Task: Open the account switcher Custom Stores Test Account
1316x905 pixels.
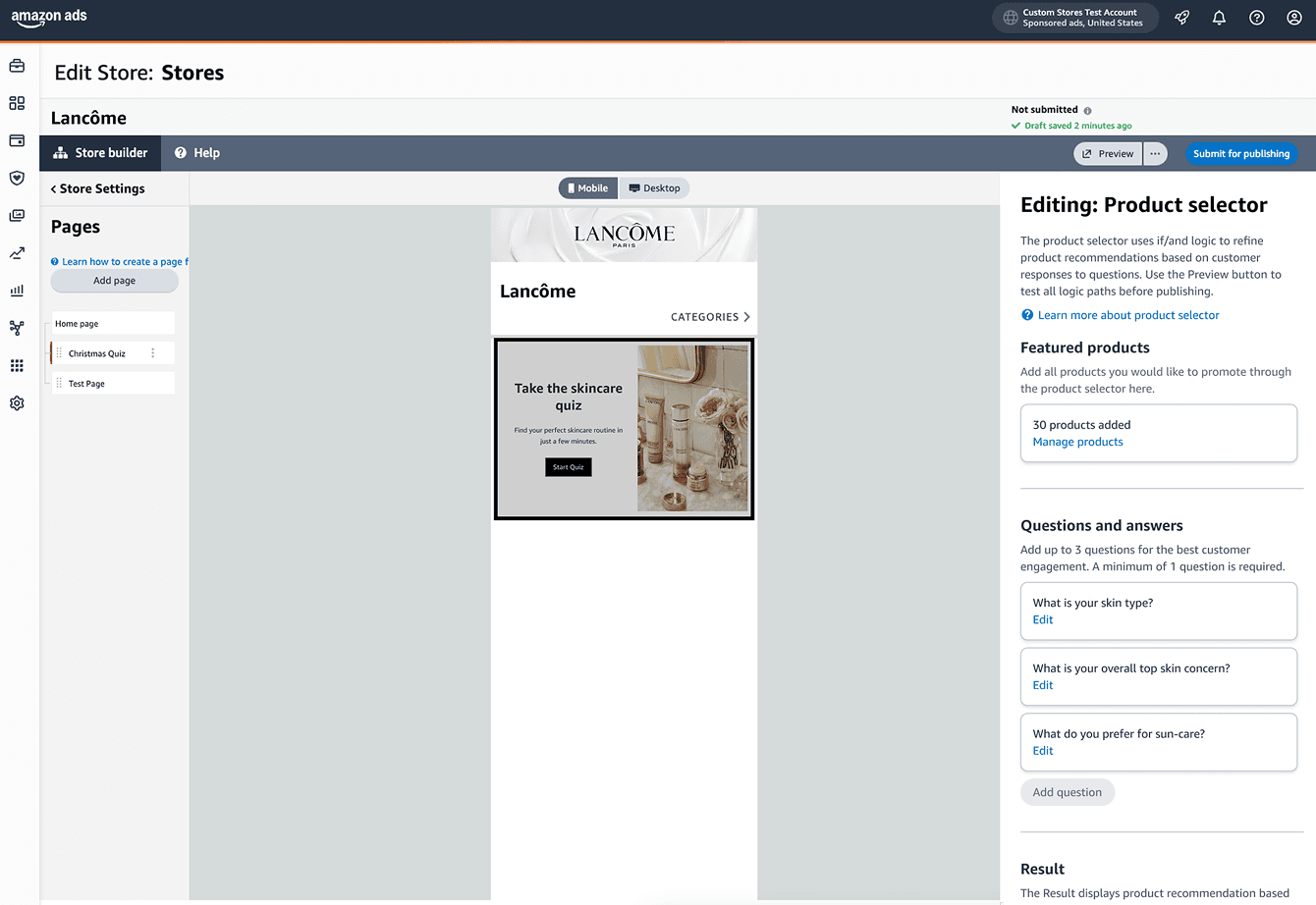Action: [x=1074, y=18]
